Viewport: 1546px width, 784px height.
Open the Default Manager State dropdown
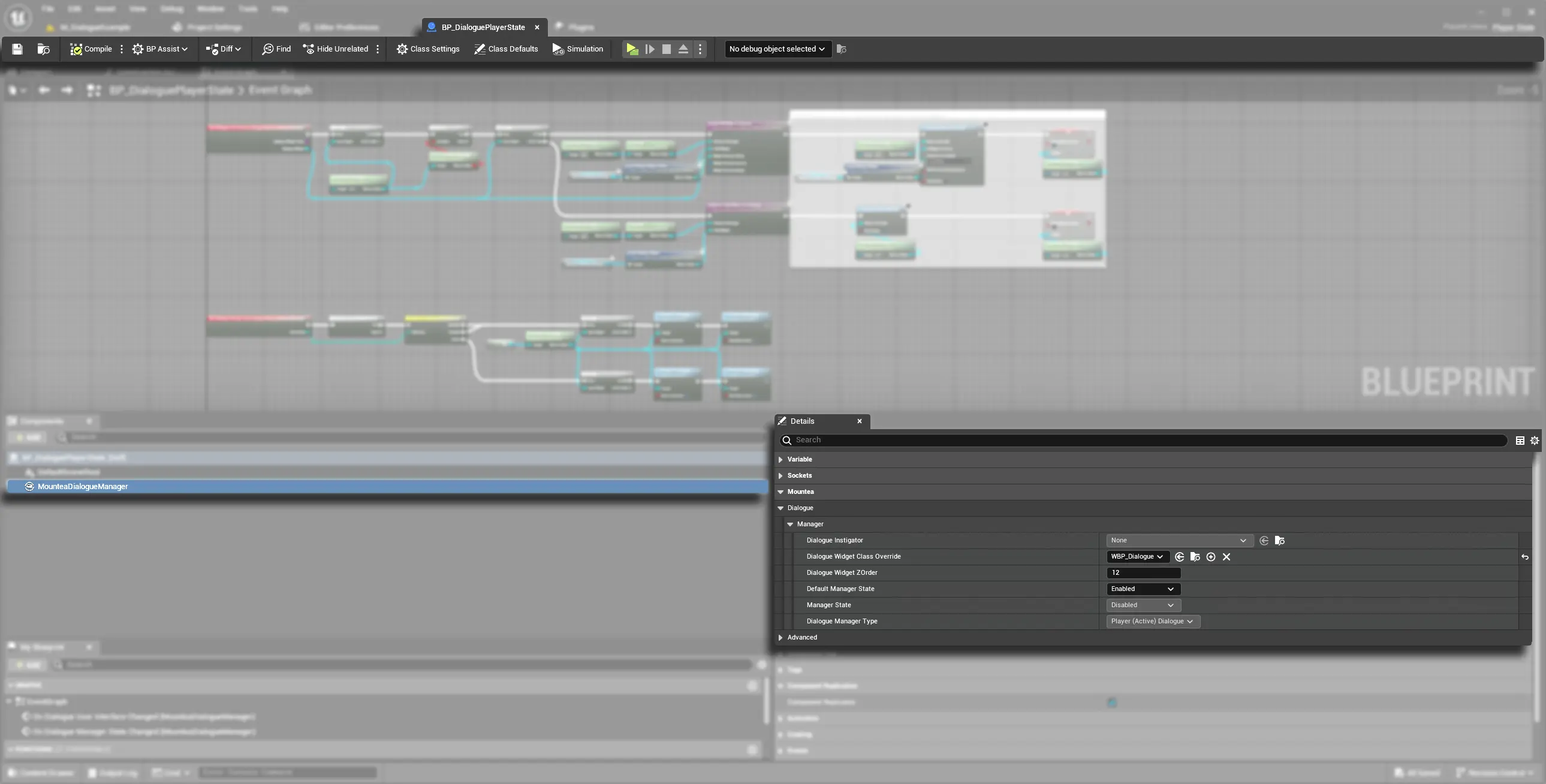1143,589
